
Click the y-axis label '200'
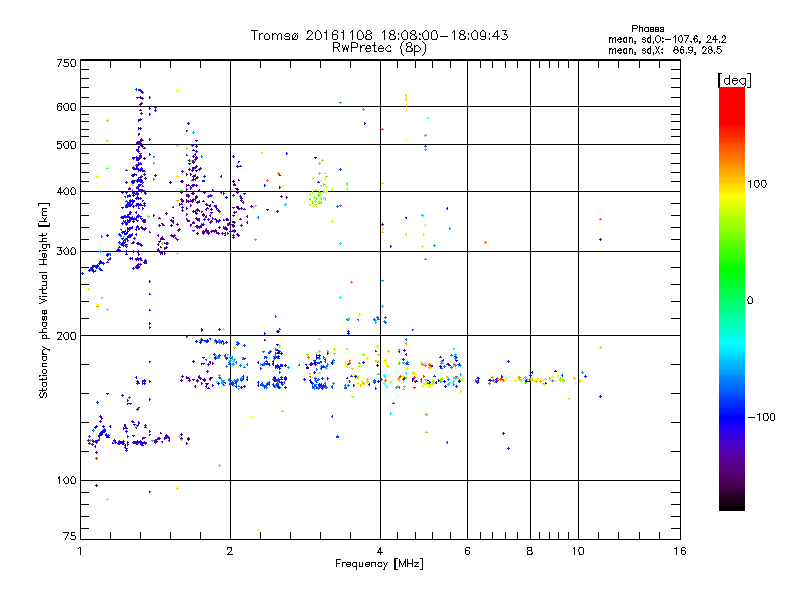[x=66, y=336]
